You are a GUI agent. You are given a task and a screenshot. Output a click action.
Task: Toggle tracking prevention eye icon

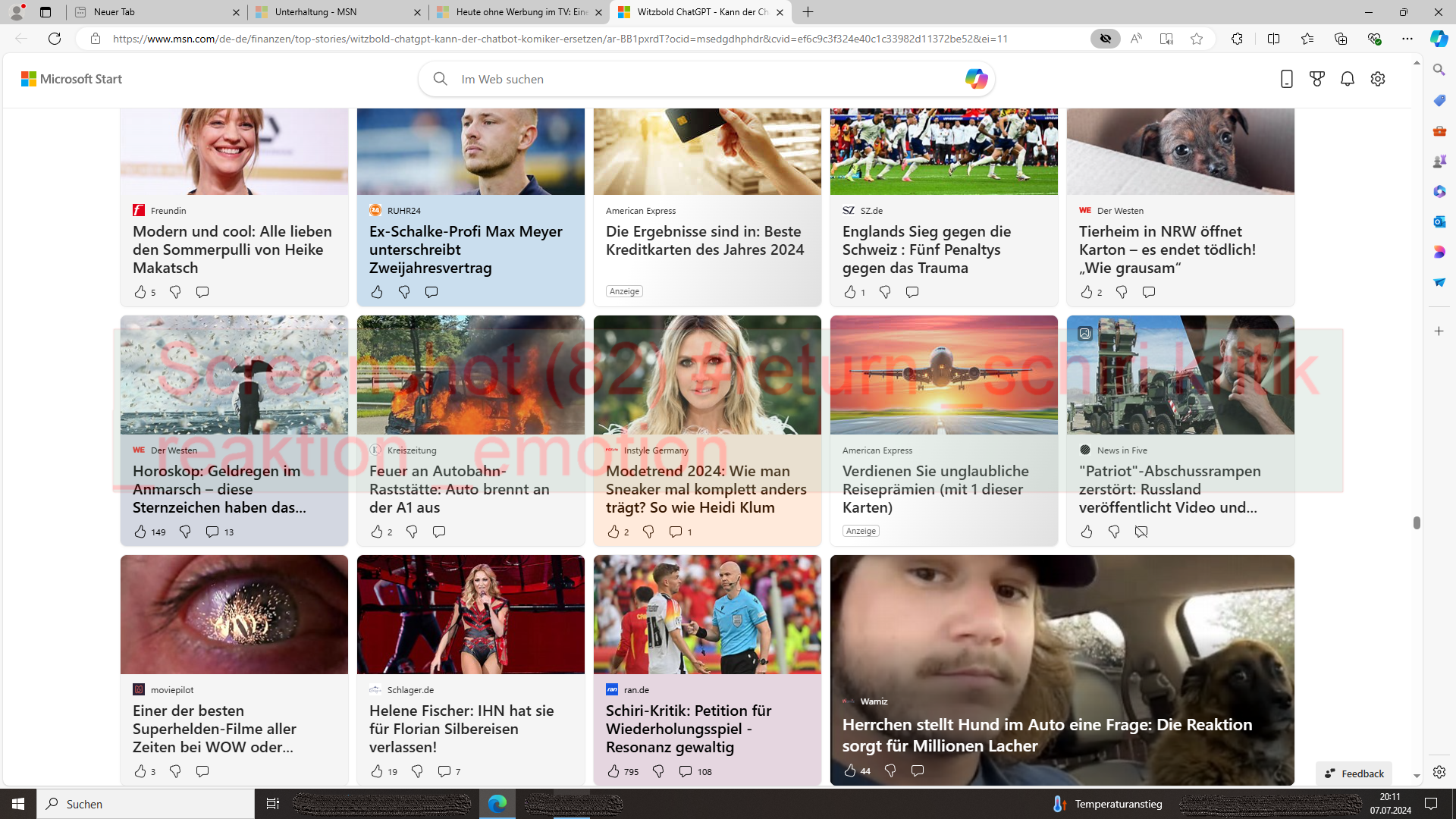click(x=1105, y=39)
